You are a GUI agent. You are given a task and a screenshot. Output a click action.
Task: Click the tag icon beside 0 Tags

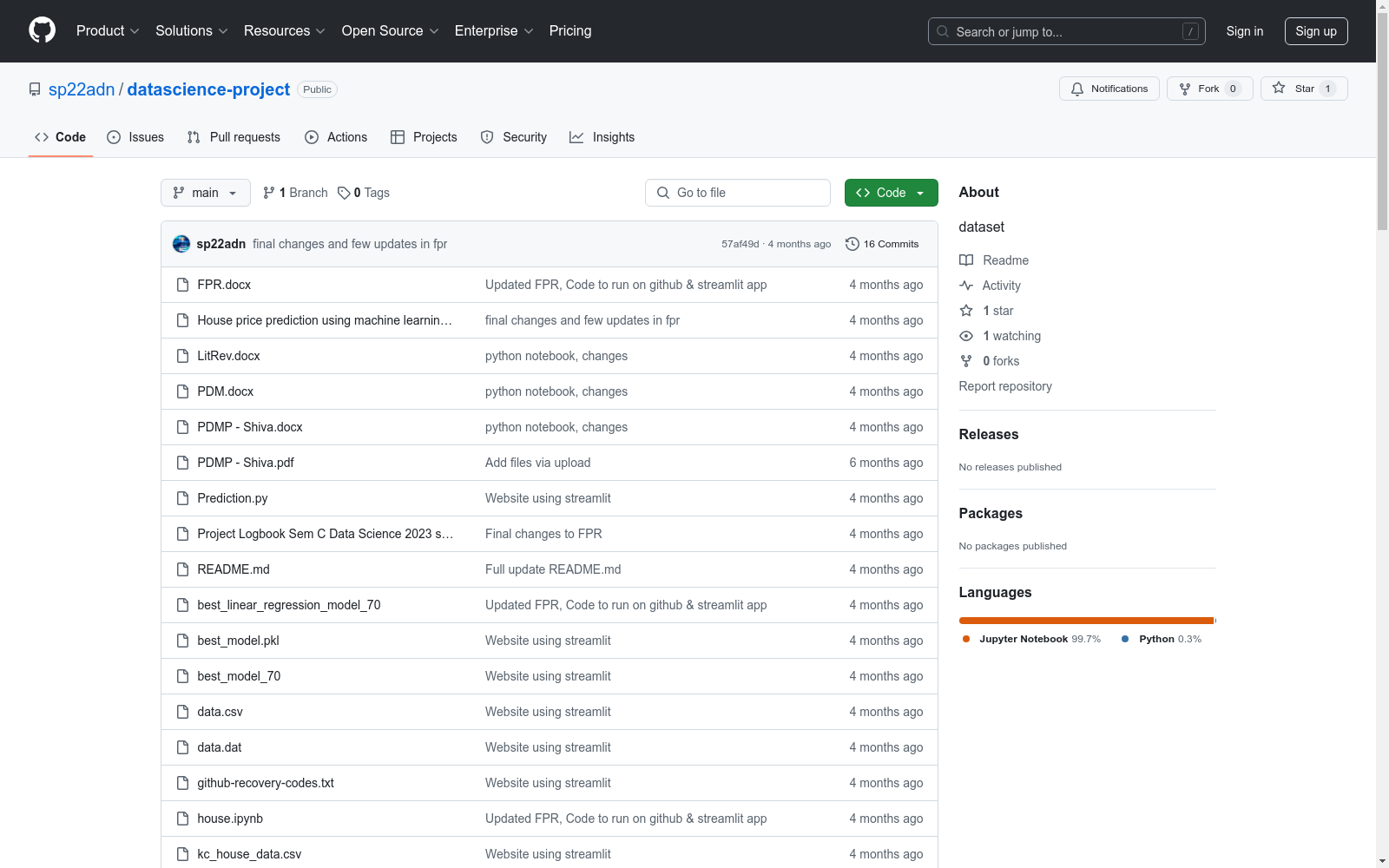tap(344, 193)
